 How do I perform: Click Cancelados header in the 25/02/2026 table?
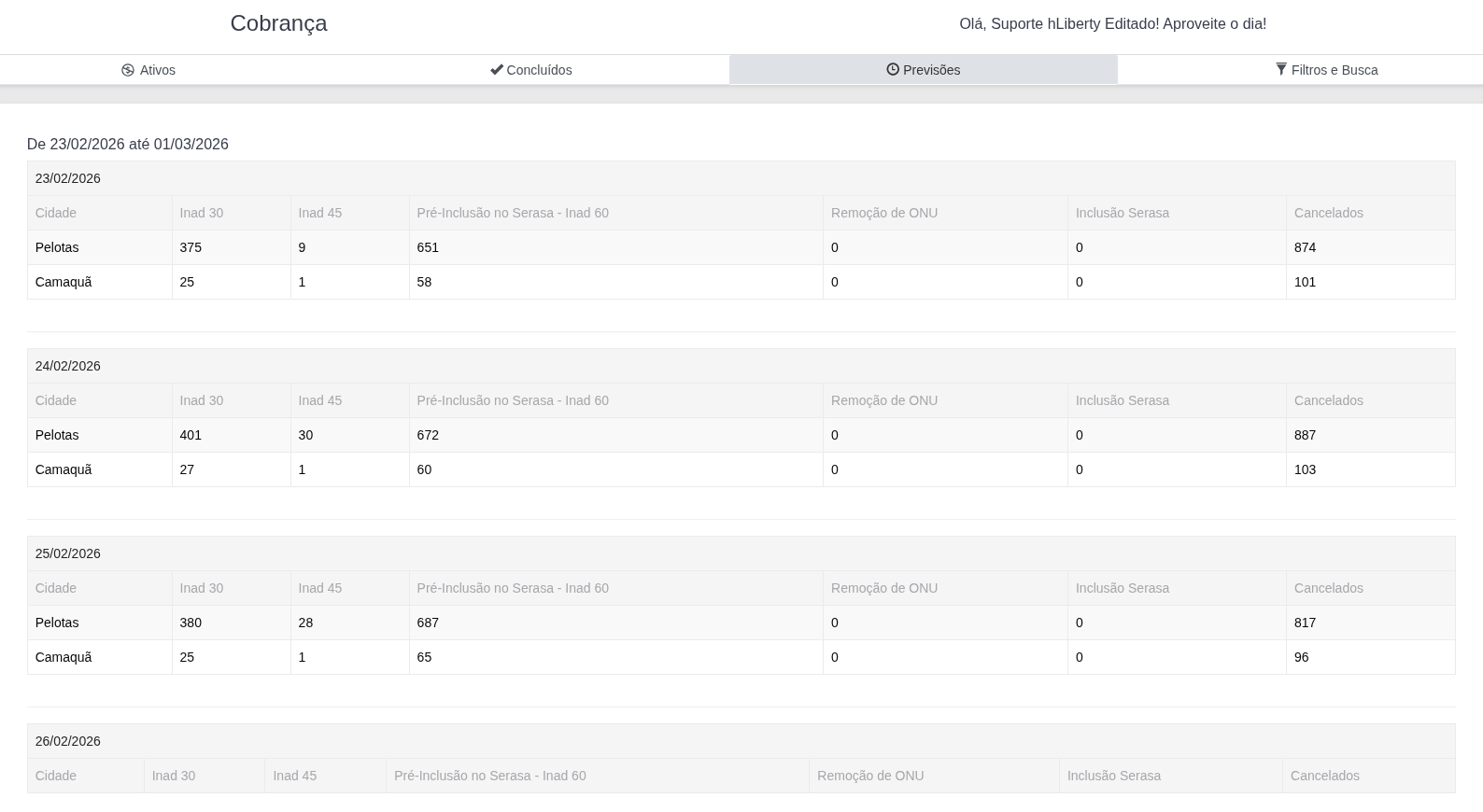(1328, 588)
